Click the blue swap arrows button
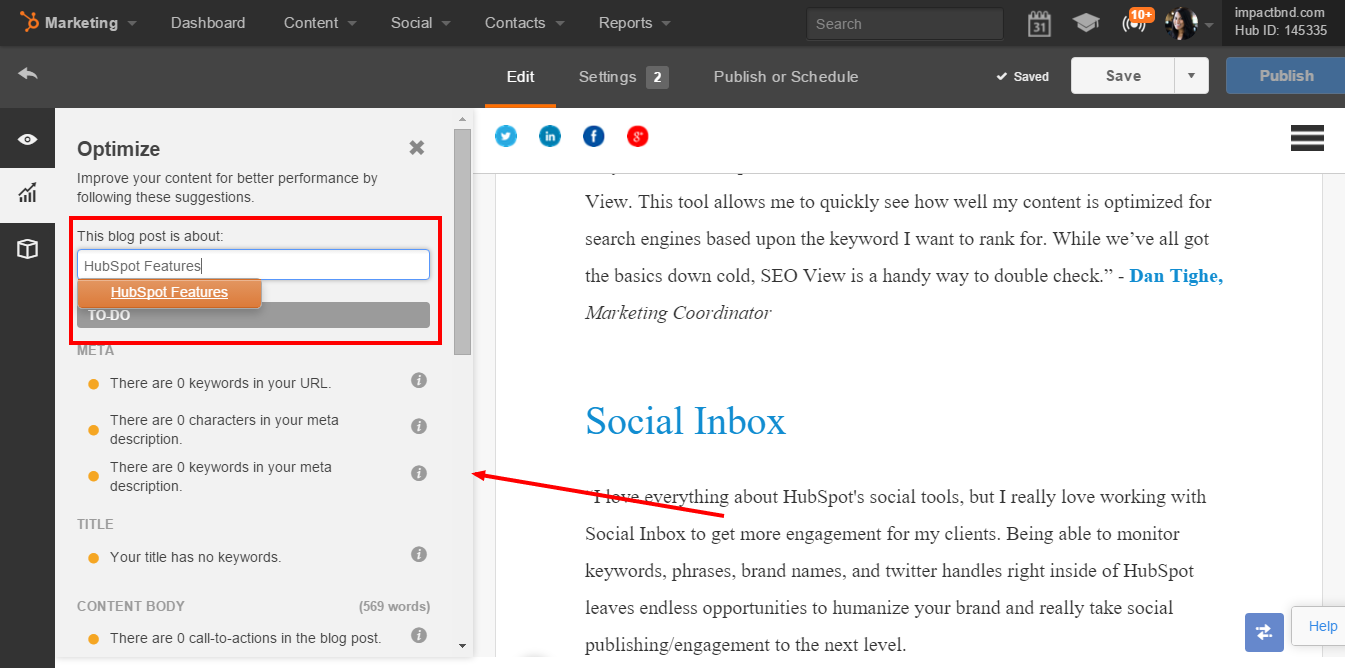This screenshot has width=1345, height=668. (1264, 632)
